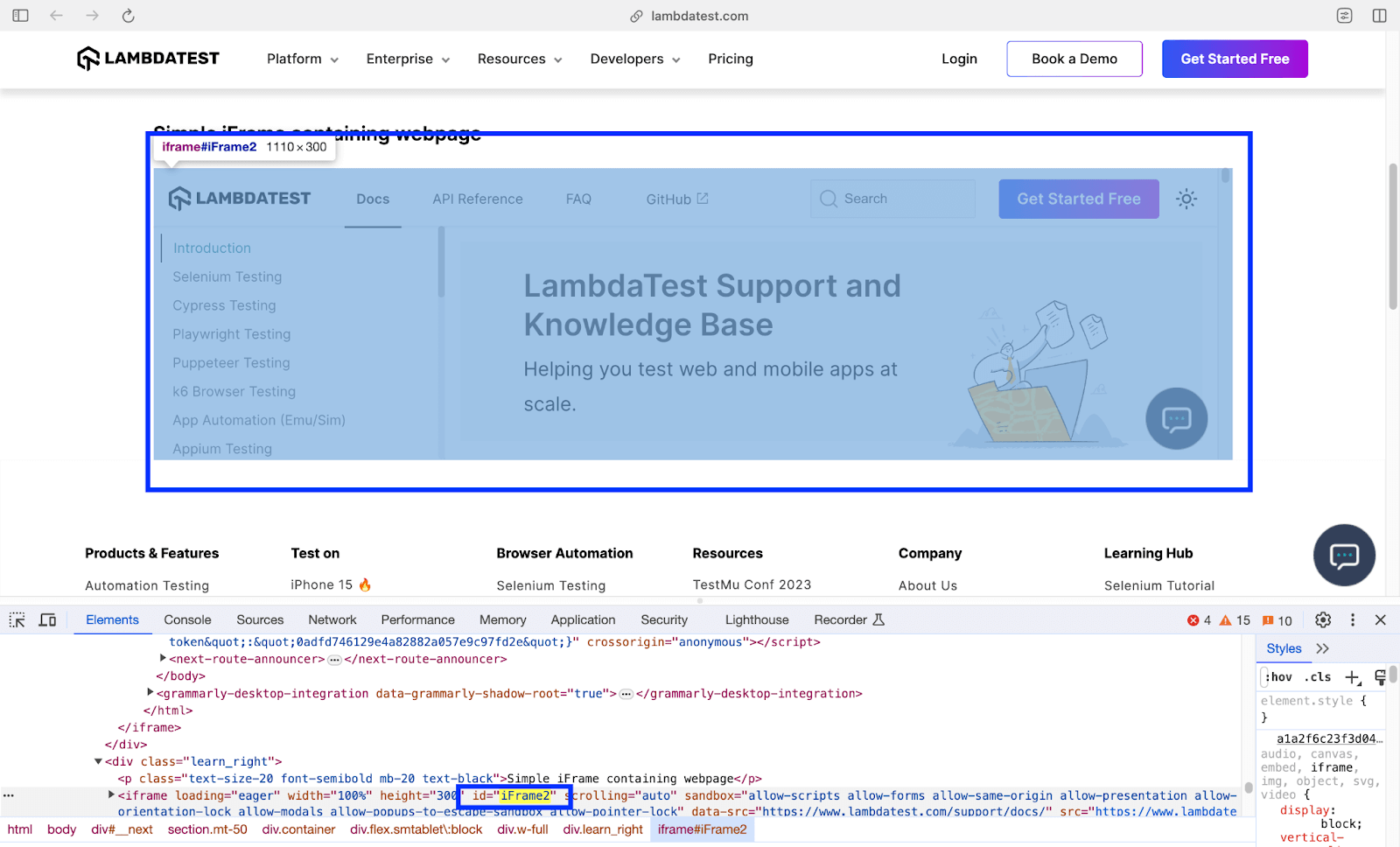The width and height of the screenshot is (1400, 847).
Task: Click the reload page icon
Action: pyautogui.click(x=128, y=16)
